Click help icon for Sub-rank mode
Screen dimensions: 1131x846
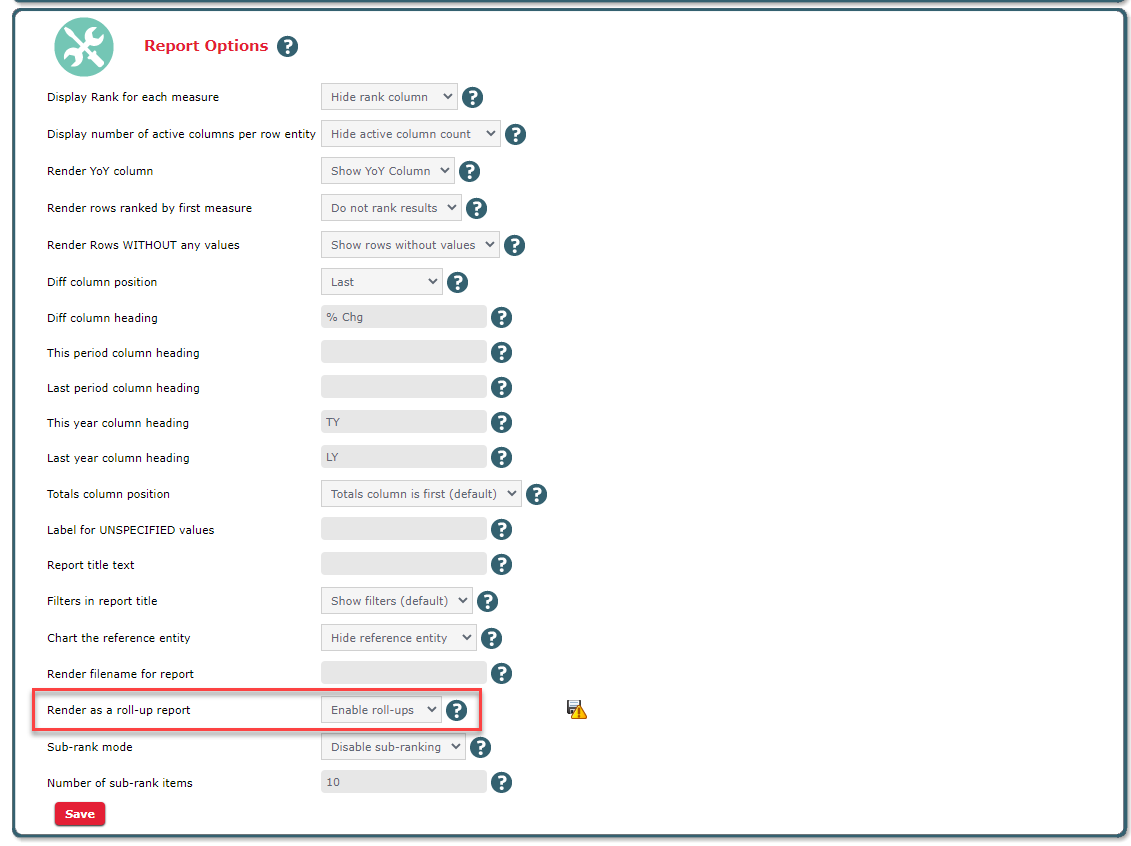[481, 747]
